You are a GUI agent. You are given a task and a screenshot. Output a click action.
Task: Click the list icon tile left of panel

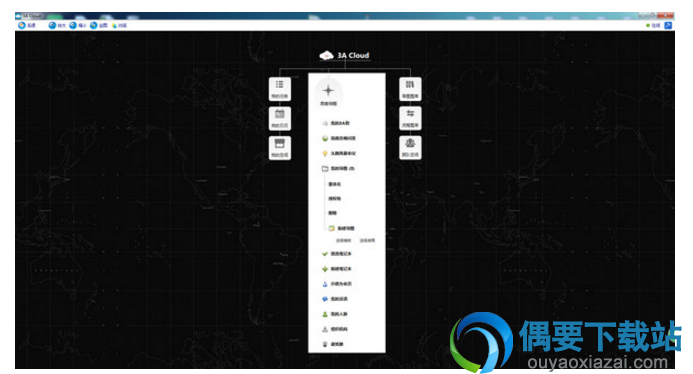(280, 89)
